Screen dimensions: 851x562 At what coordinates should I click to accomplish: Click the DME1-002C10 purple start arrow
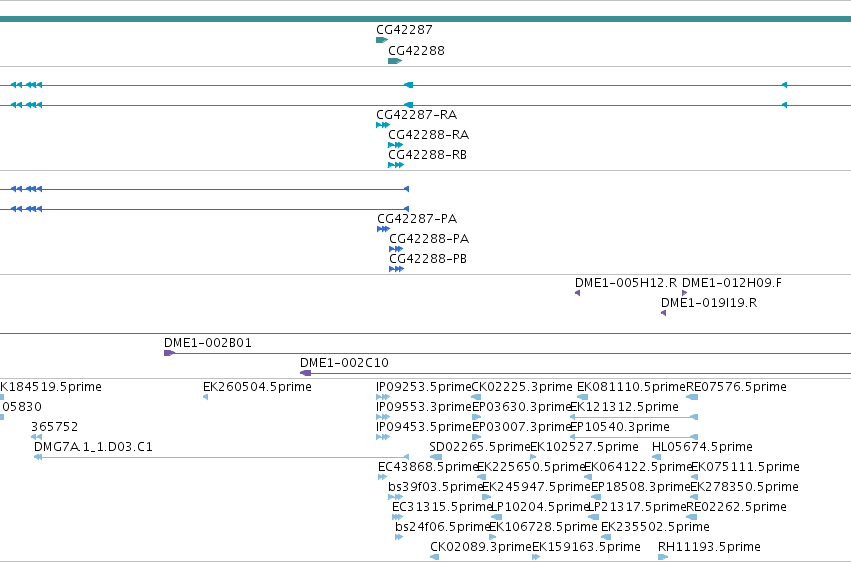306,373
